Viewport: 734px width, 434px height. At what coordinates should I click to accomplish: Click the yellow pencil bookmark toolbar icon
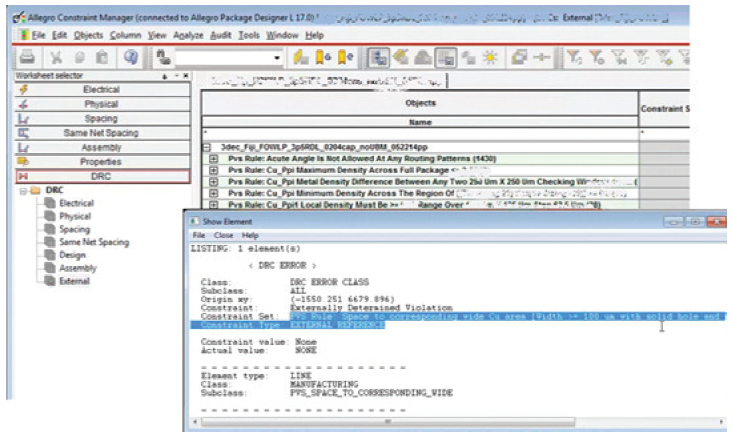[x=301, y=57]
